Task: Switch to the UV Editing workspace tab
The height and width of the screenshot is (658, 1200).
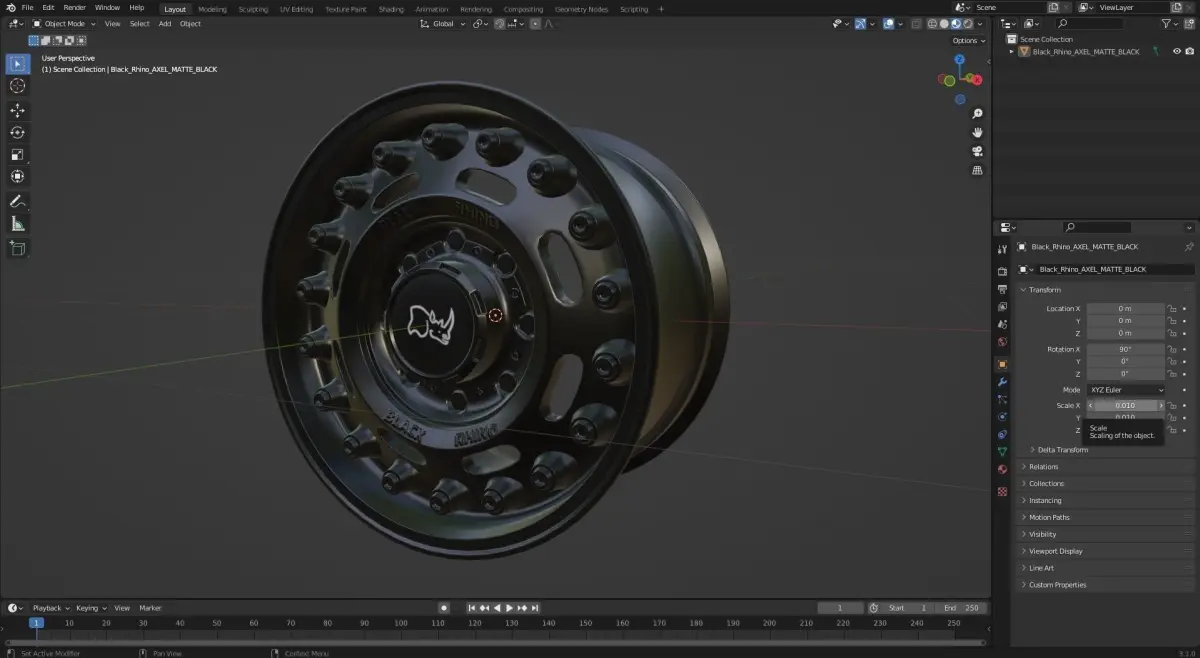Action: 296,9
